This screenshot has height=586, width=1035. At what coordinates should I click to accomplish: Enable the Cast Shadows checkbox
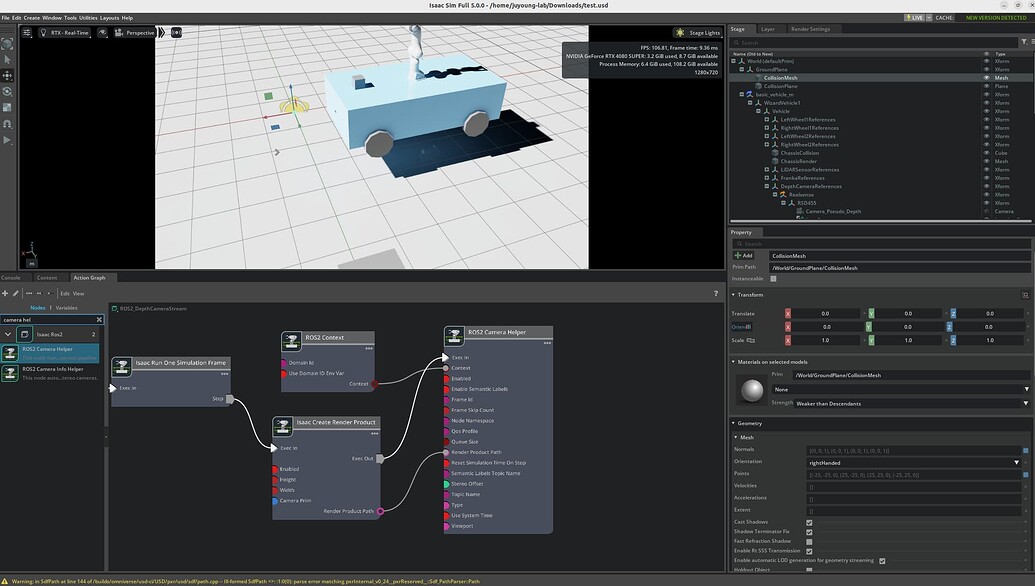tap(810, 521)
